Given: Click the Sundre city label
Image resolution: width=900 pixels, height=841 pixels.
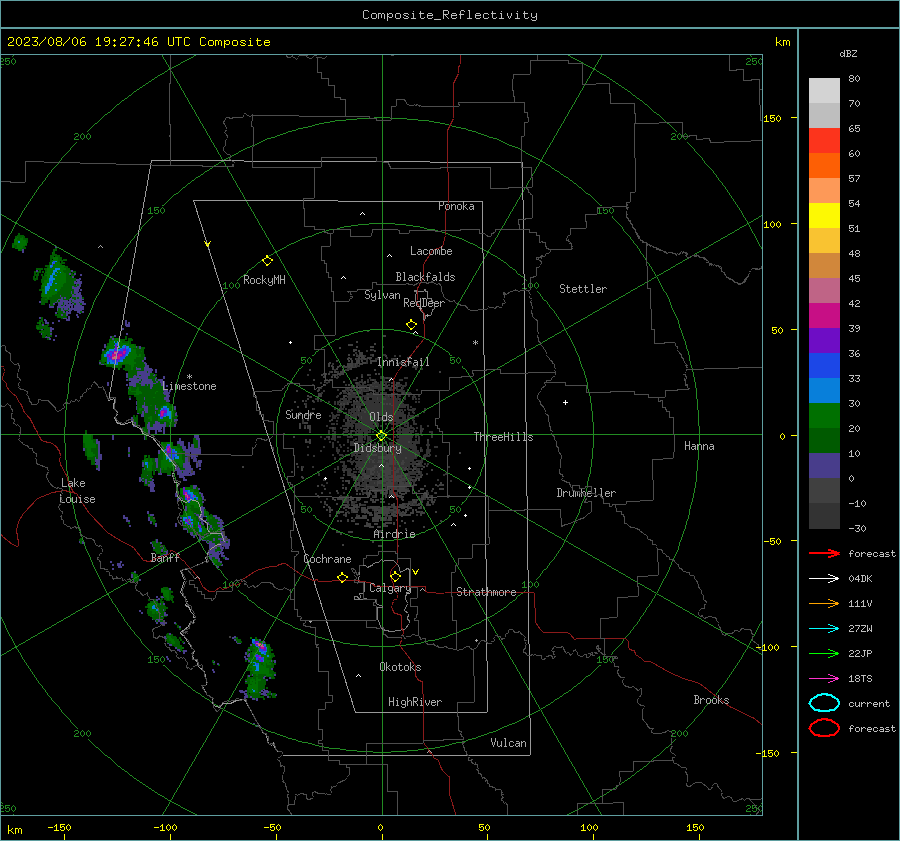Looking at the screenshot, I should coord(303,414).
